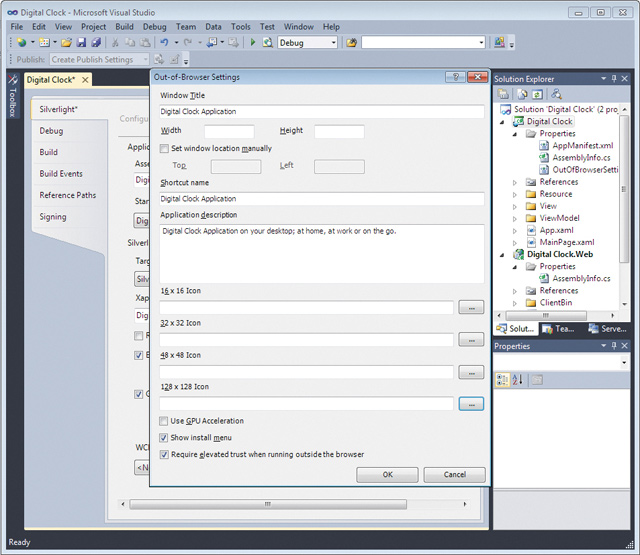This screenshot has width=640, height=555.
Task: Click the Refresh icon in Solution Explorer
Action: [537, 94]
